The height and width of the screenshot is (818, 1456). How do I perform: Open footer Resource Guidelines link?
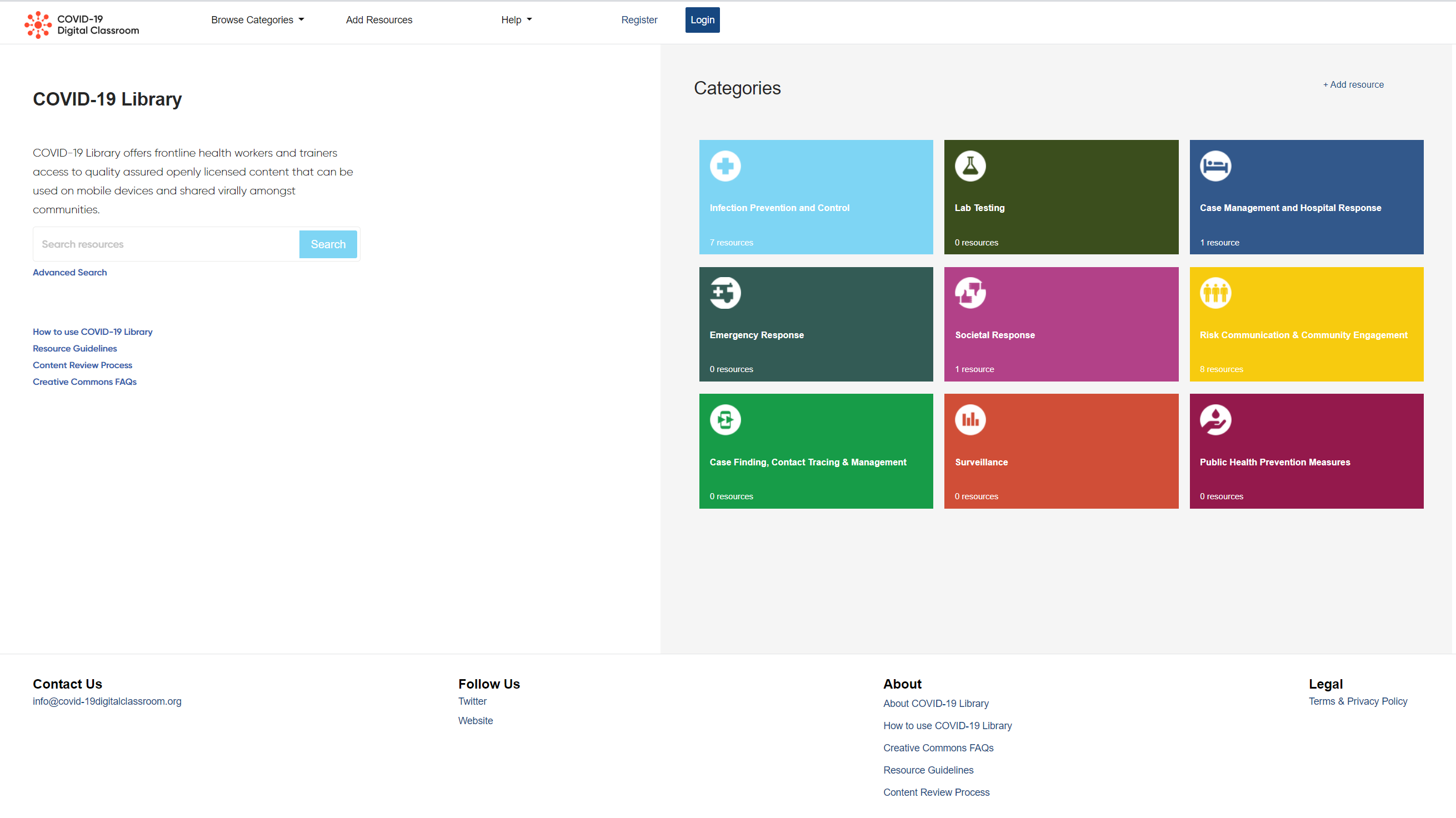[x=928, y=770]
